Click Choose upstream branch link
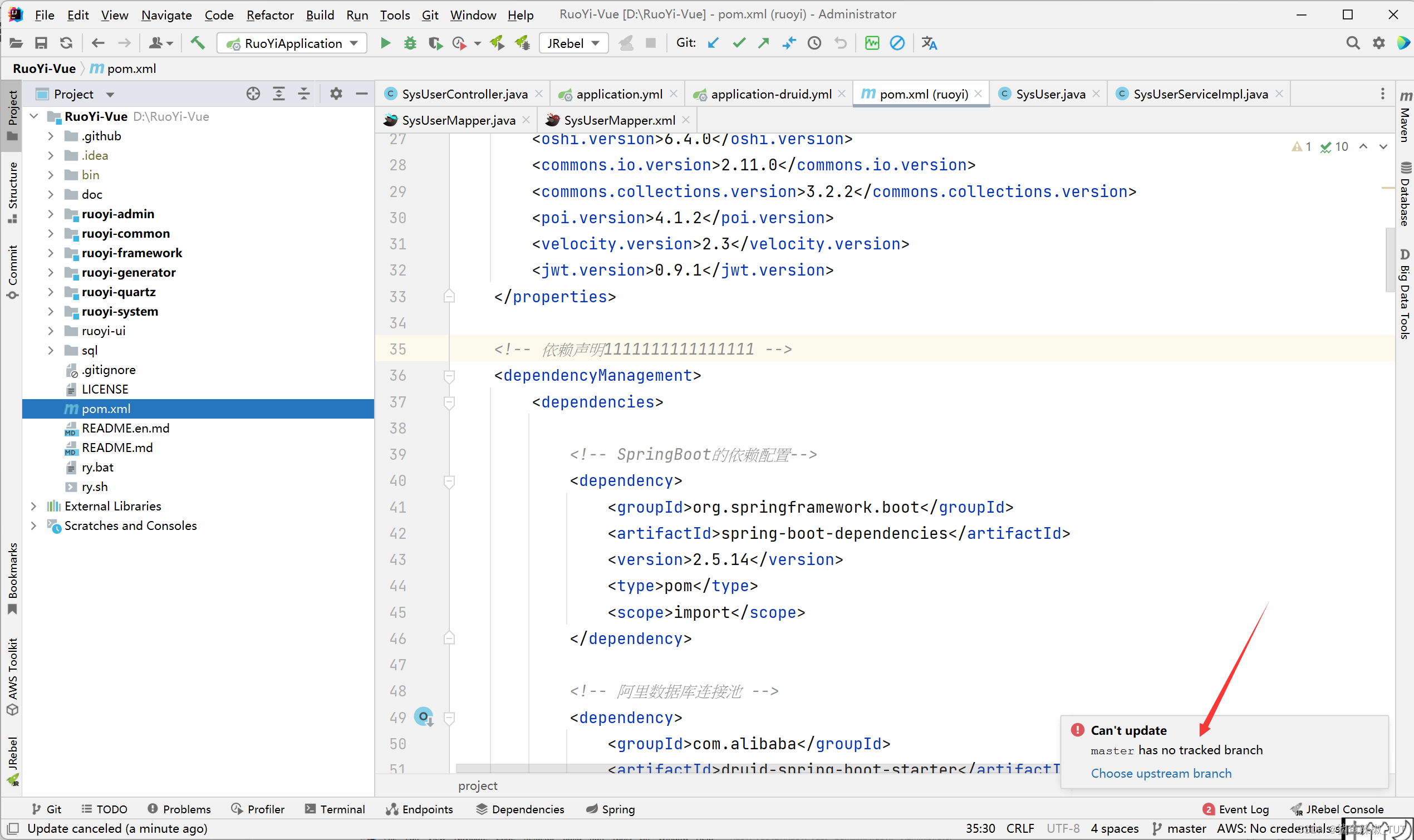This screenshot has width=1414, height=840. click(1161, 773)
